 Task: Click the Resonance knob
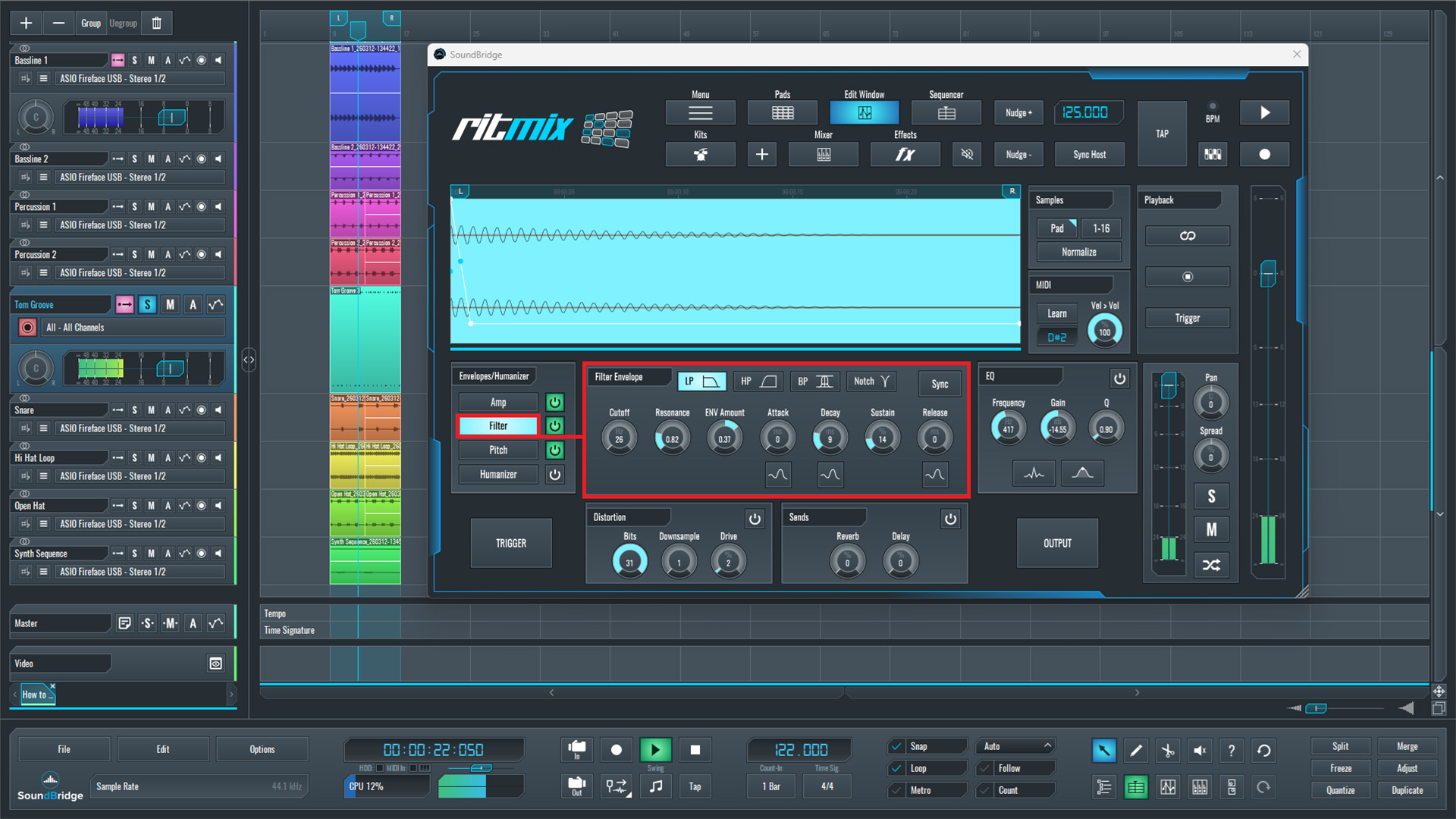click(x=672, y=438)
